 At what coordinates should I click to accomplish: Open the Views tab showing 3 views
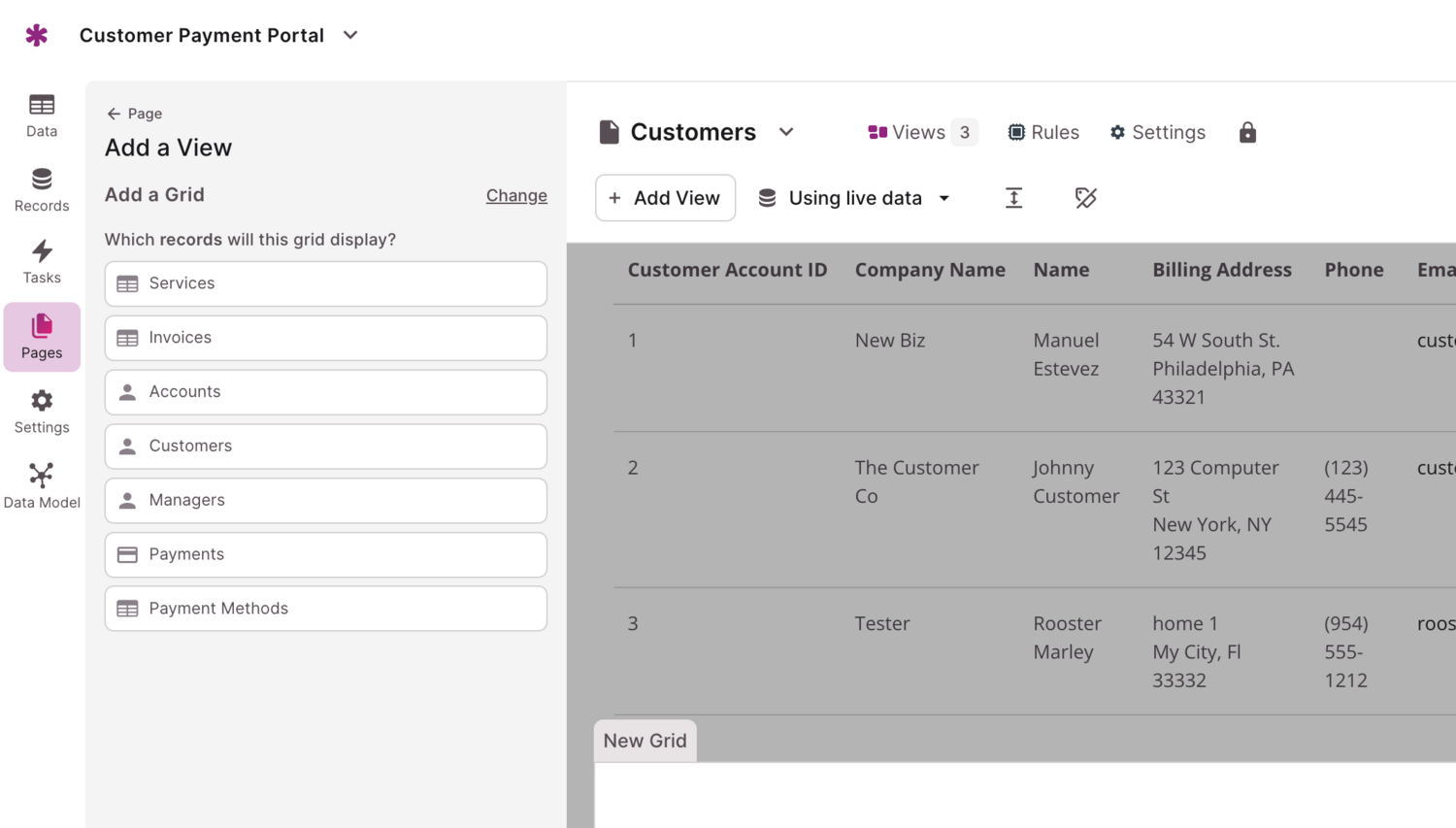917,132
